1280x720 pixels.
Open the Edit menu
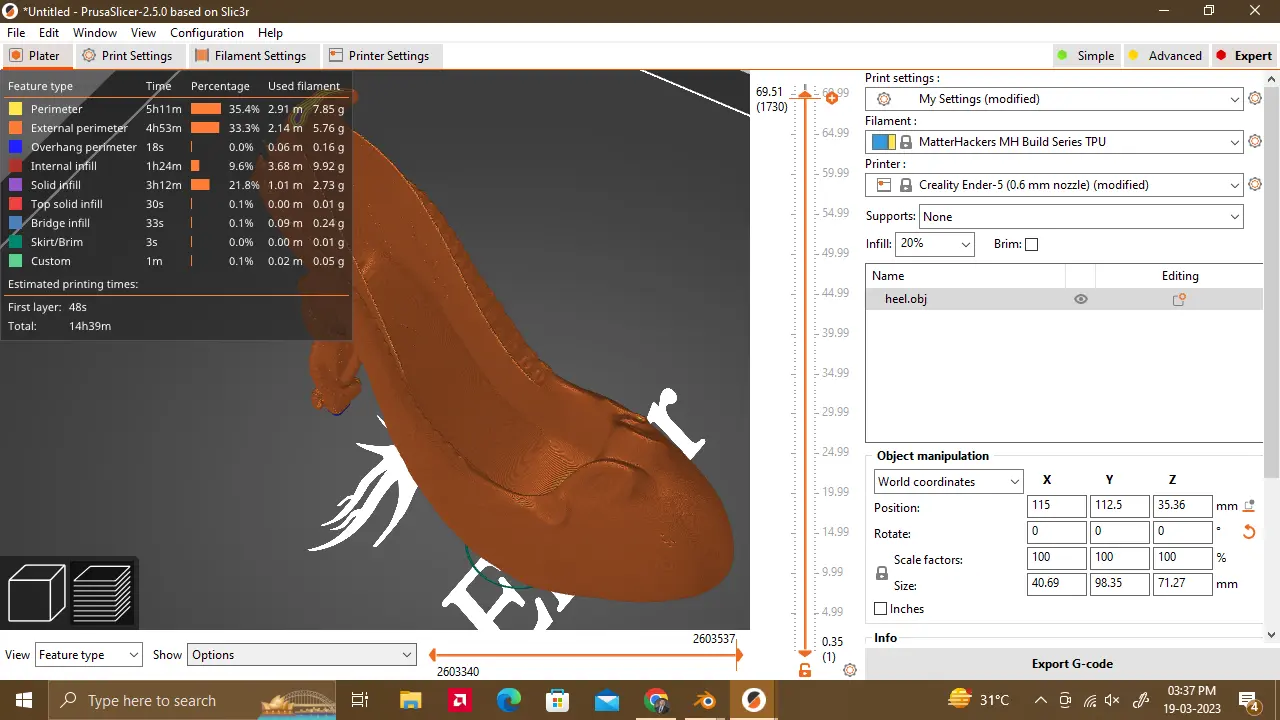(49, 33)
